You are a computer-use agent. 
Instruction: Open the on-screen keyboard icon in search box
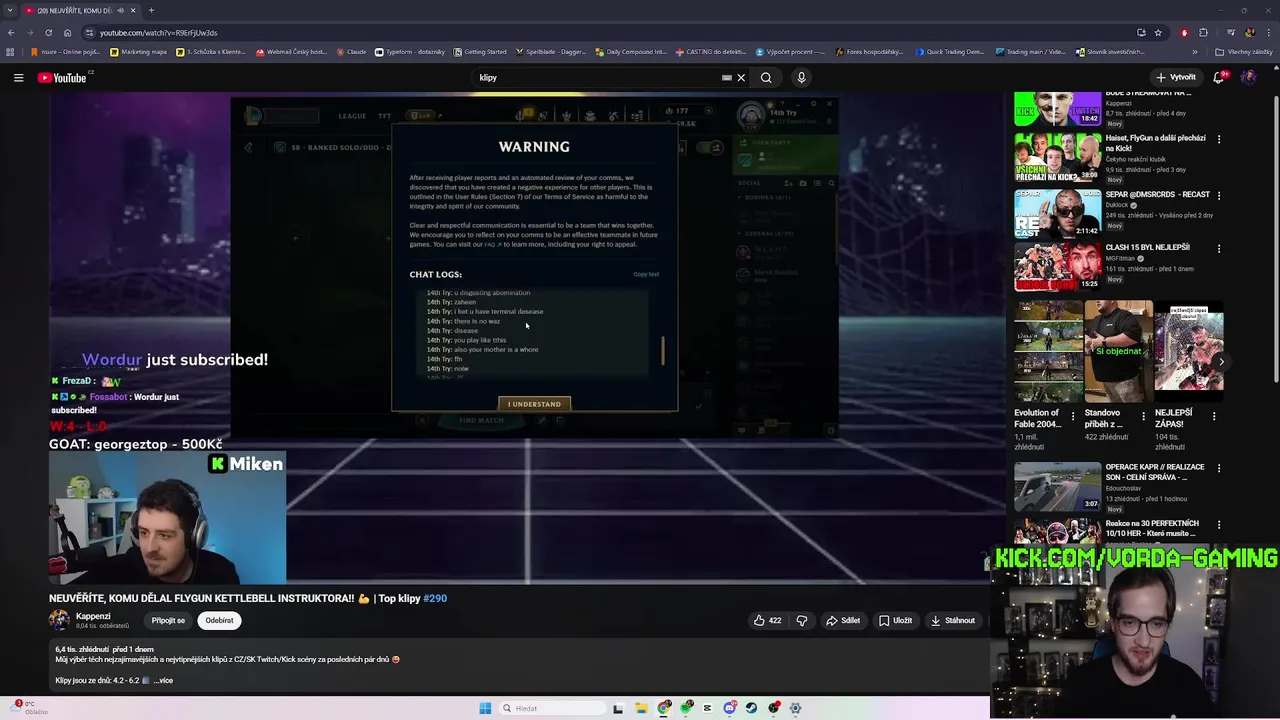tap(727, 78)
